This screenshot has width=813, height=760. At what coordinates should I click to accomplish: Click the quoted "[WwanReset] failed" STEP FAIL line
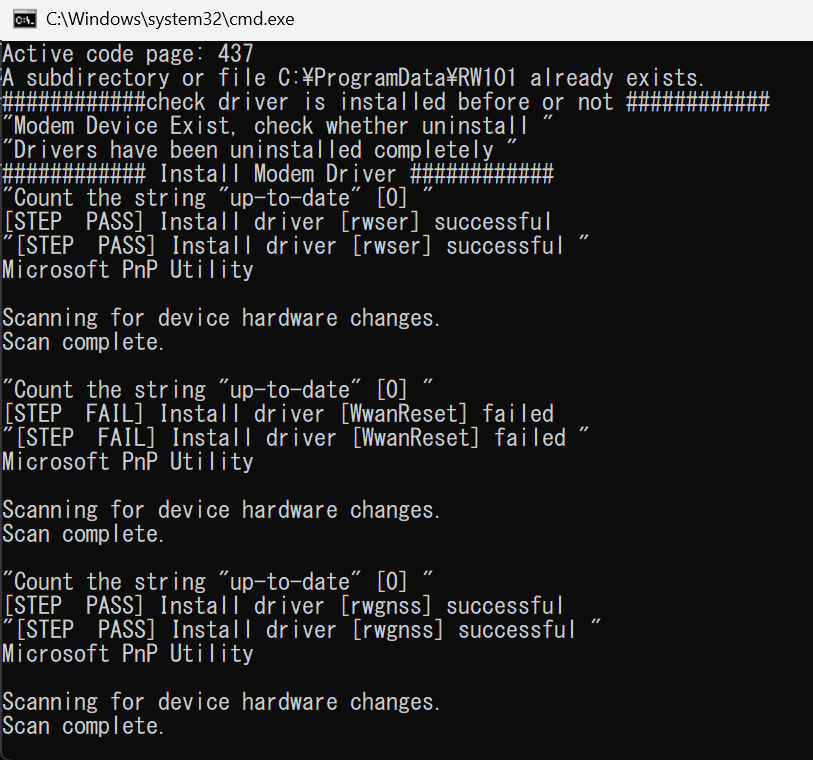(x=295, y=437)
